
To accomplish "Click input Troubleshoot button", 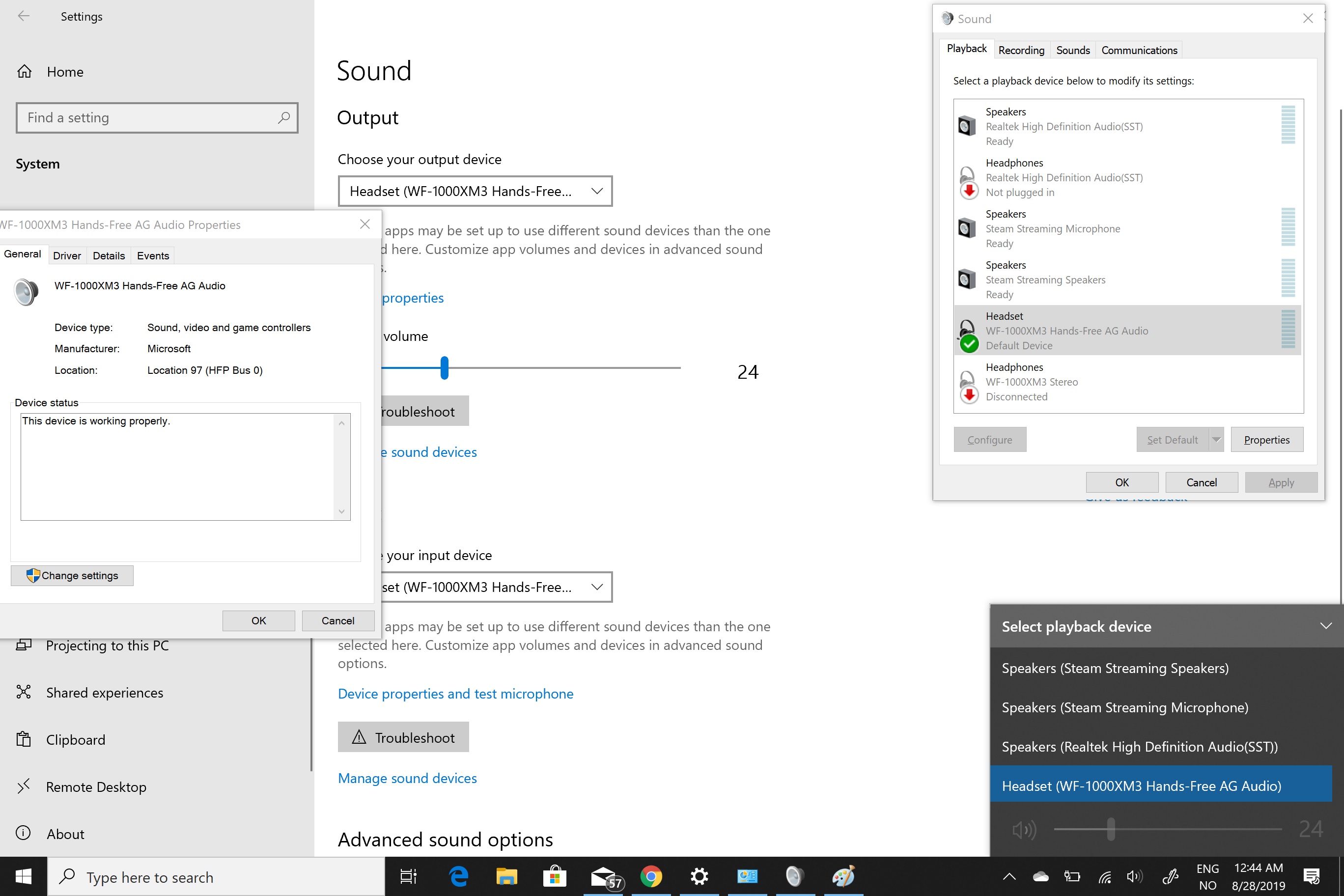I will 403,737.
